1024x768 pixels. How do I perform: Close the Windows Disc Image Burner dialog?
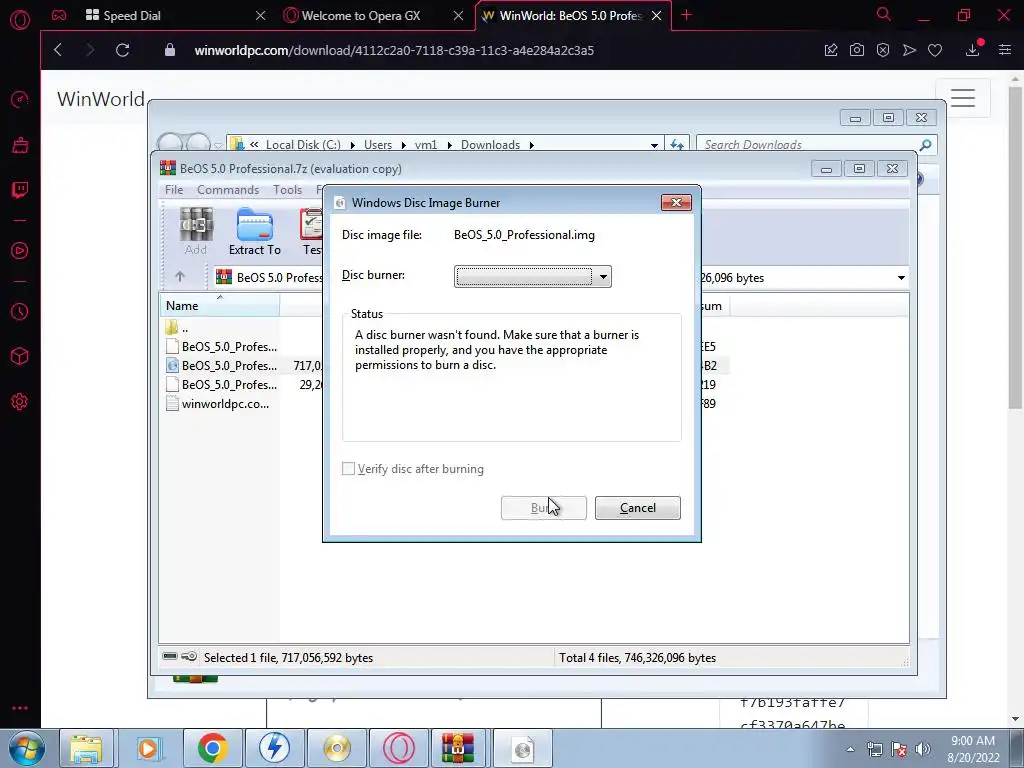[676, 202]
